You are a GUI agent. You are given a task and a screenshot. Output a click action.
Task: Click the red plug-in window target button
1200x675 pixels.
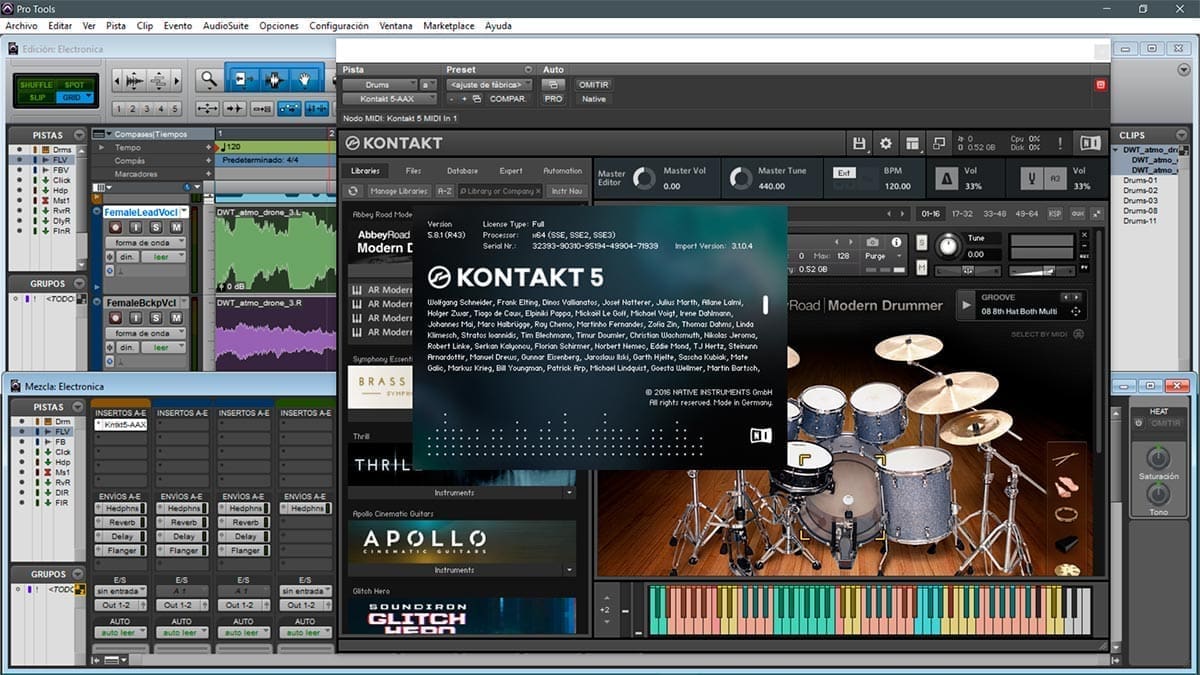1101,85
